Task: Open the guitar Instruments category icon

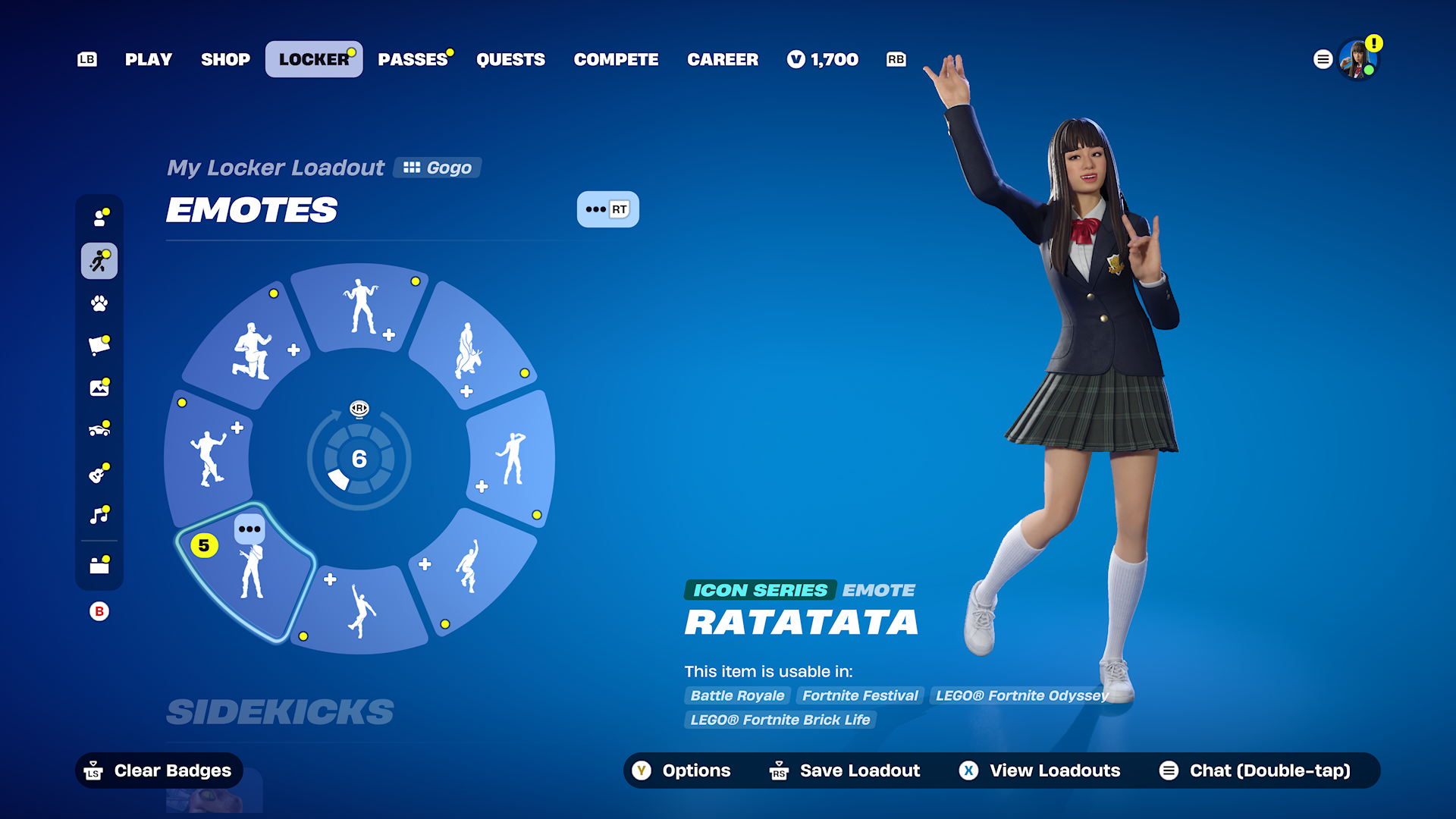Action: pyautogui.click(x=99, y=473)
